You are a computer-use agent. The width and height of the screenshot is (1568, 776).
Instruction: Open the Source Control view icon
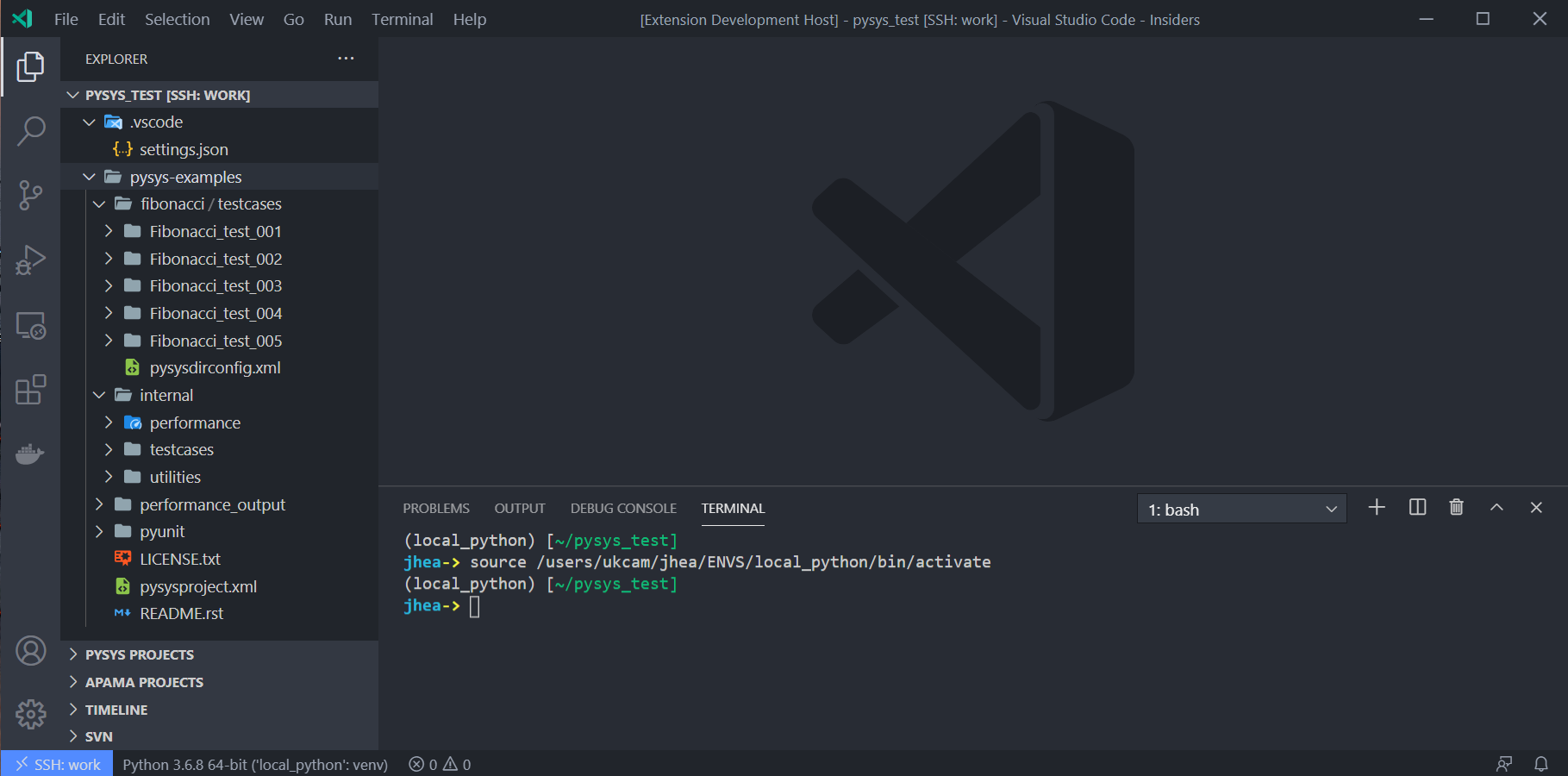[30, 196]
